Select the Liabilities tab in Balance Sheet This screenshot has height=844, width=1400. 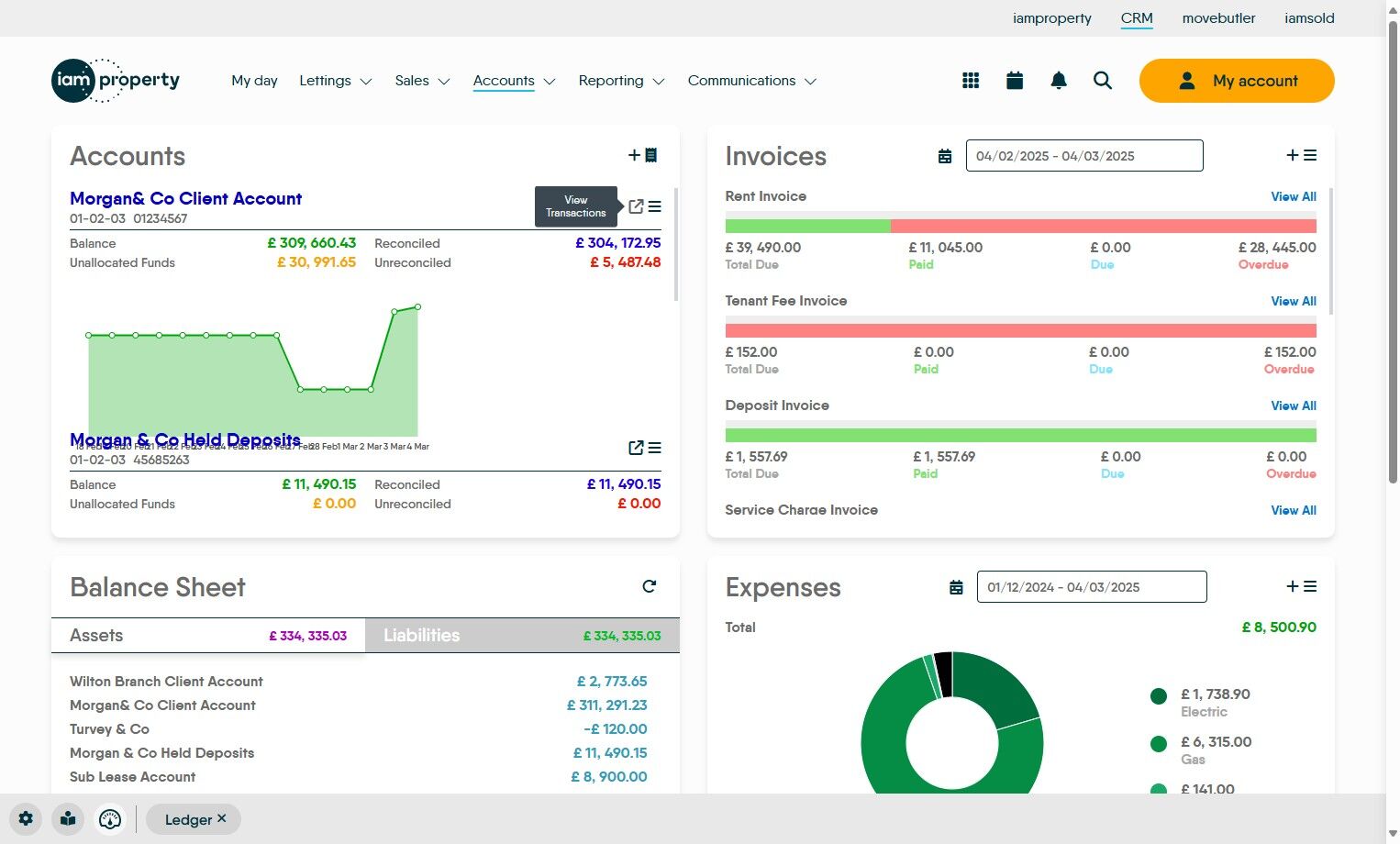point(522,635)
